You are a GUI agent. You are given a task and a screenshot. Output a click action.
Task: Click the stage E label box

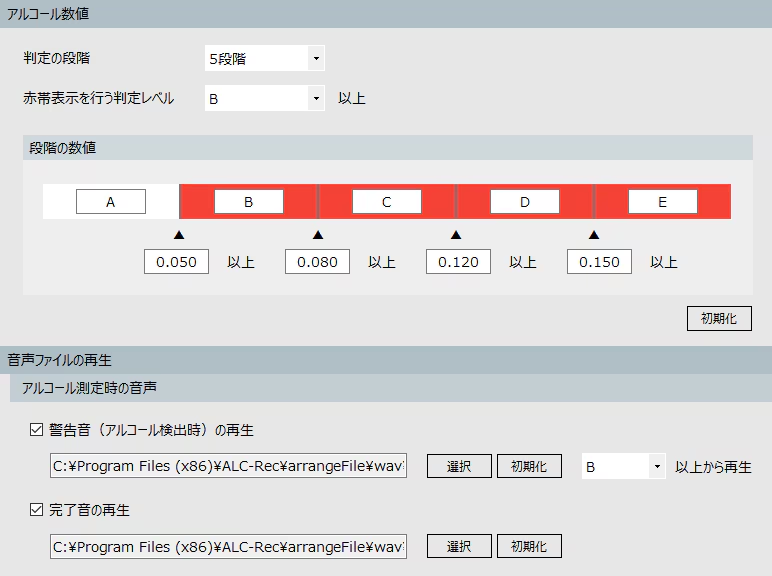(x=662, y=202)
